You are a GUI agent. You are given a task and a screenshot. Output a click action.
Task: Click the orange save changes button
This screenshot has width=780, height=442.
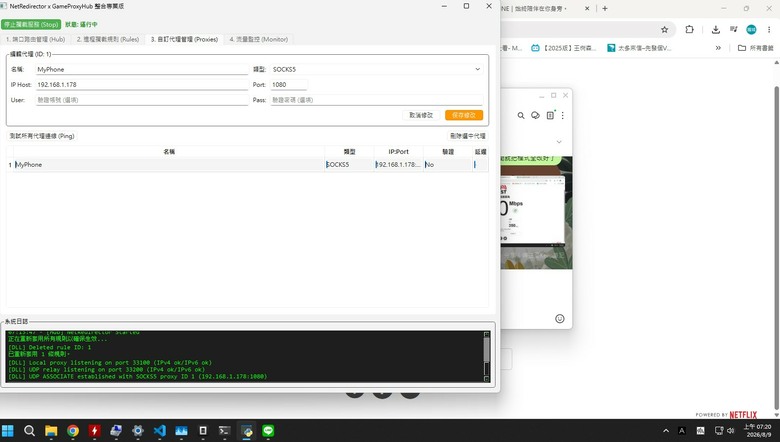tap(464, 115)
